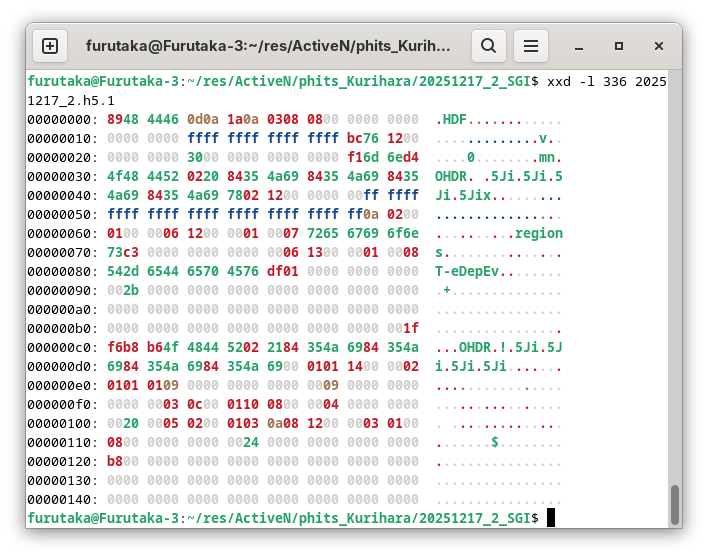708x557 pixels.
Task: Click the OHDR text on row 00000030
Action: [452, 176]
